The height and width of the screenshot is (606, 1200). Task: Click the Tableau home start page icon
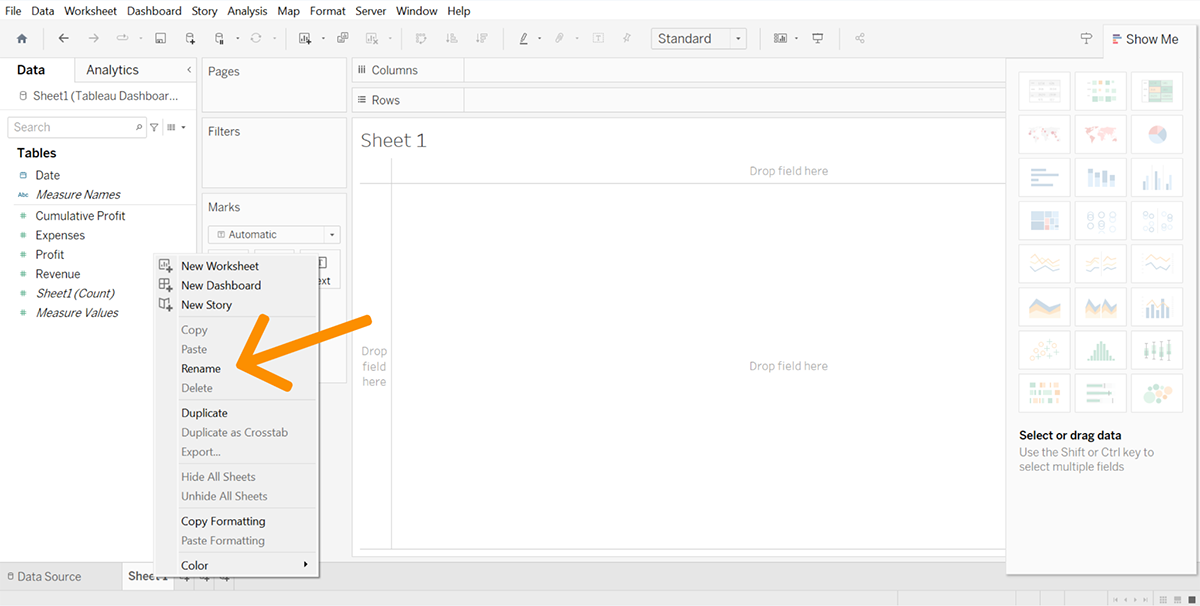pyautogui.click(x=22, y=39)
